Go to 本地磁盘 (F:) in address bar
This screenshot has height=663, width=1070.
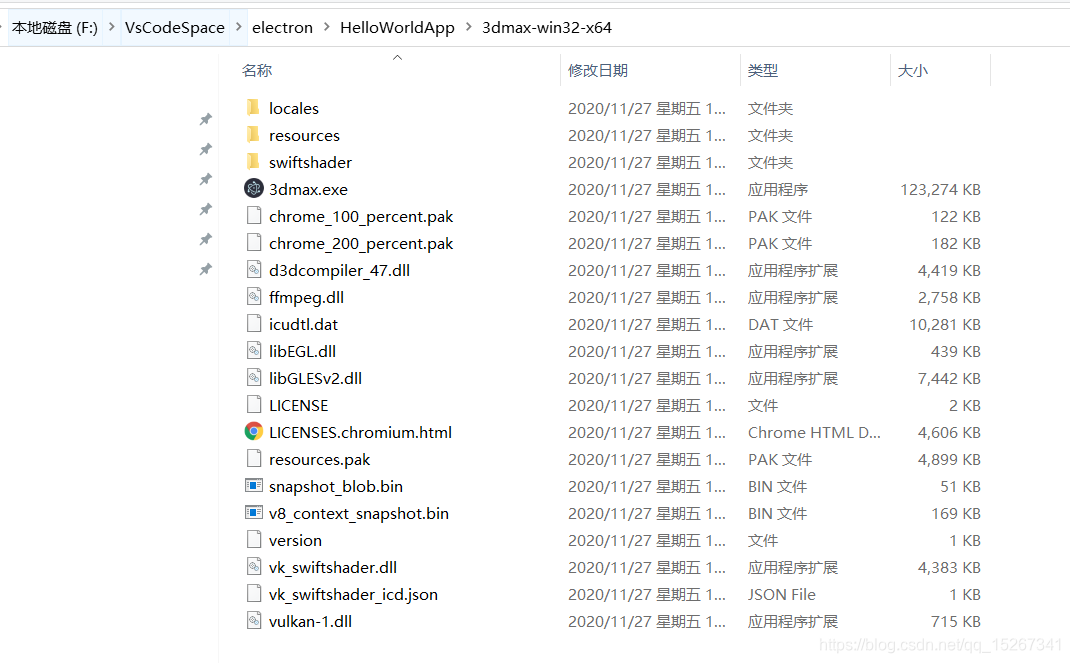tap(55, 28)
